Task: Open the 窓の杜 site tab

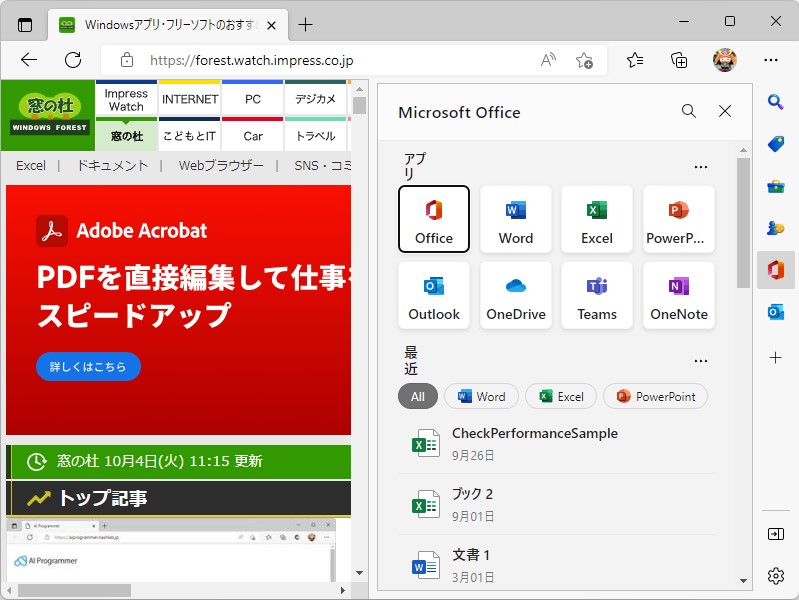Action: tap(126, 136)
